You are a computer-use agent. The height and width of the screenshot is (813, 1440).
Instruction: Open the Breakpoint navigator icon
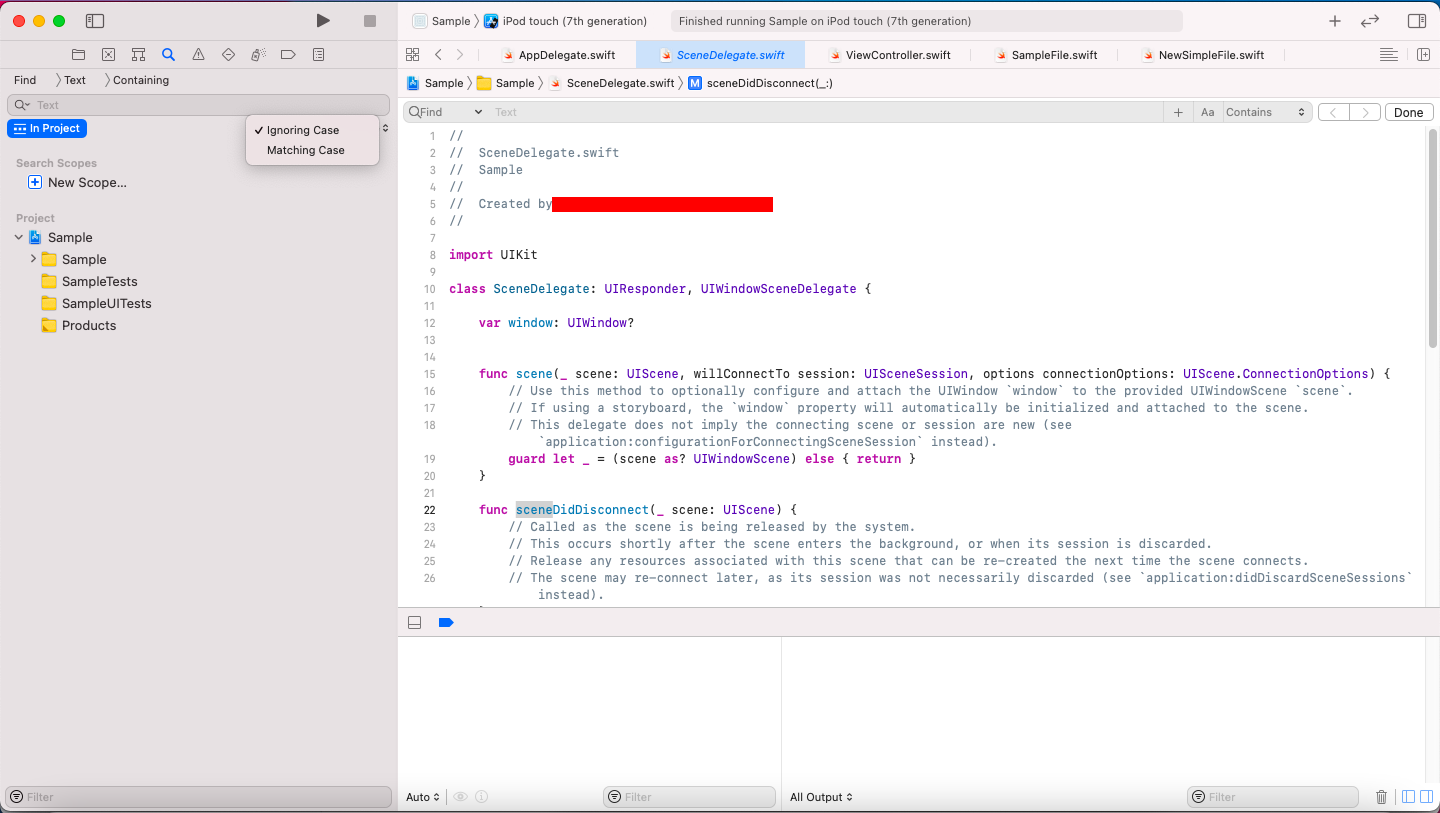288,55
